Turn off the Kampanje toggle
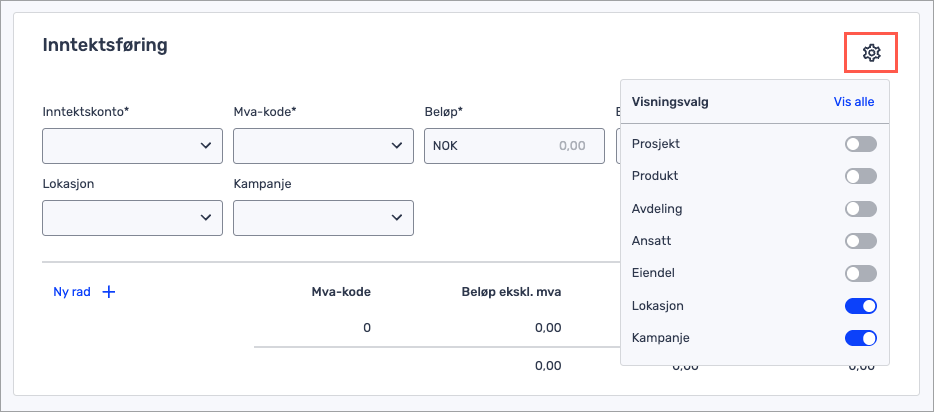The width and height of the screenshot is (934, 412). coord(860,338)
